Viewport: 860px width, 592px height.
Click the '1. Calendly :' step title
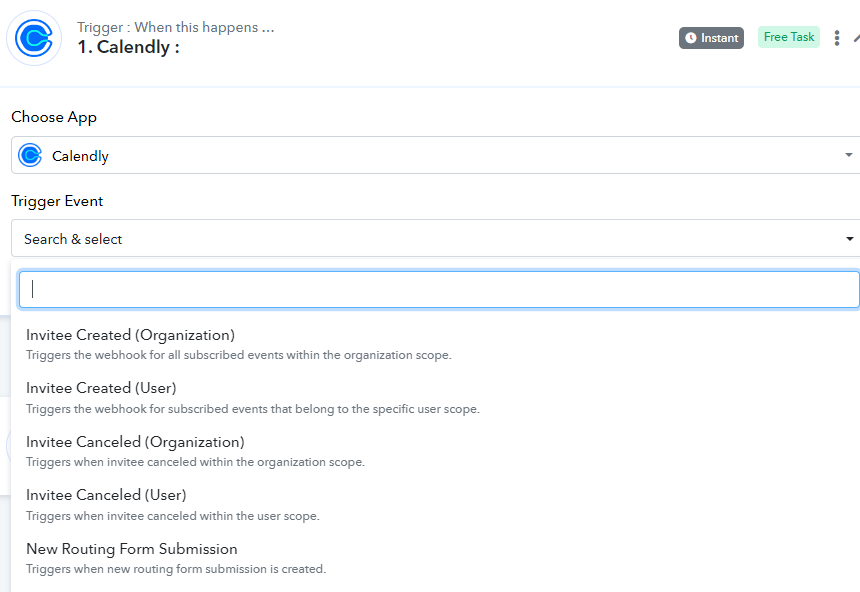pyautogui.click(x=128, y=47)
